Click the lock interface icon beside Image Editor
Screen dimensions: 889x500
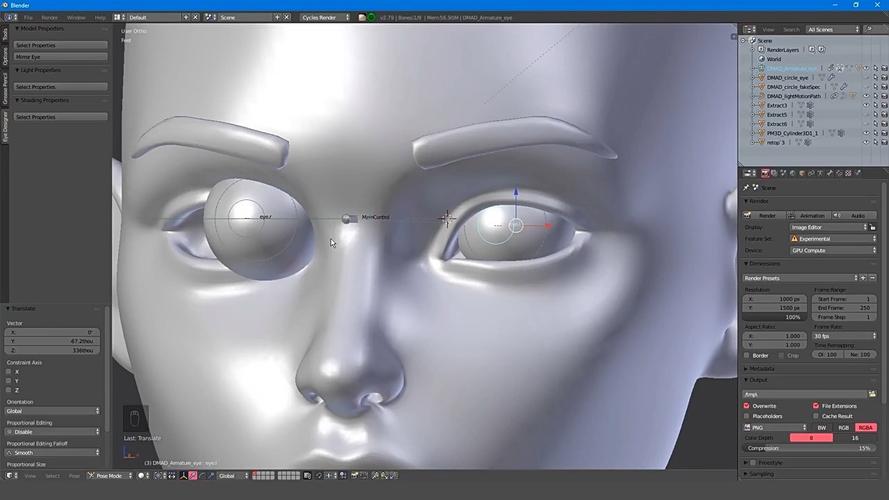coord(873,227)
